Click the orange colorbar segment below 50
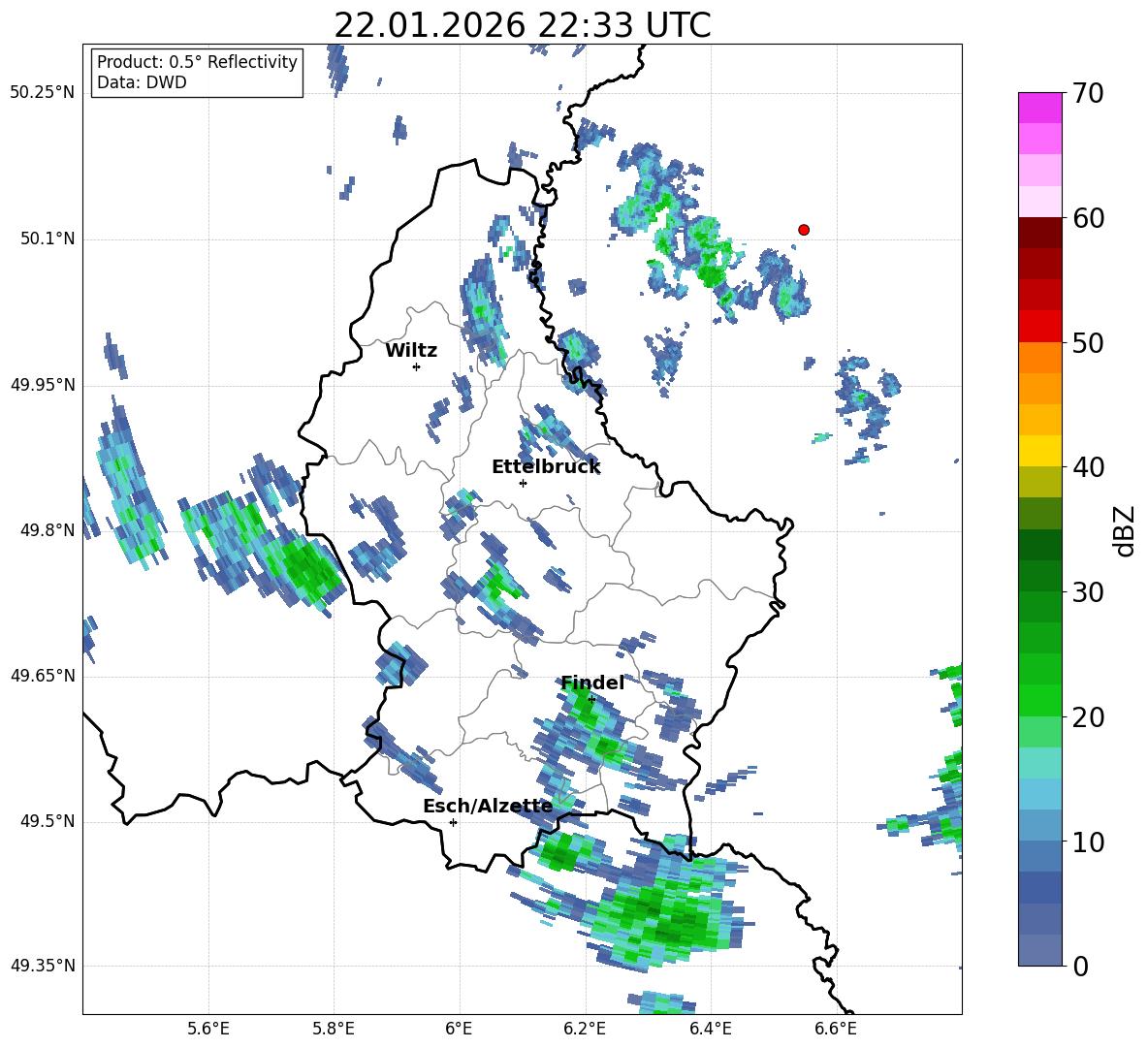The image size is (1148, 1048). click(1039, 357)
